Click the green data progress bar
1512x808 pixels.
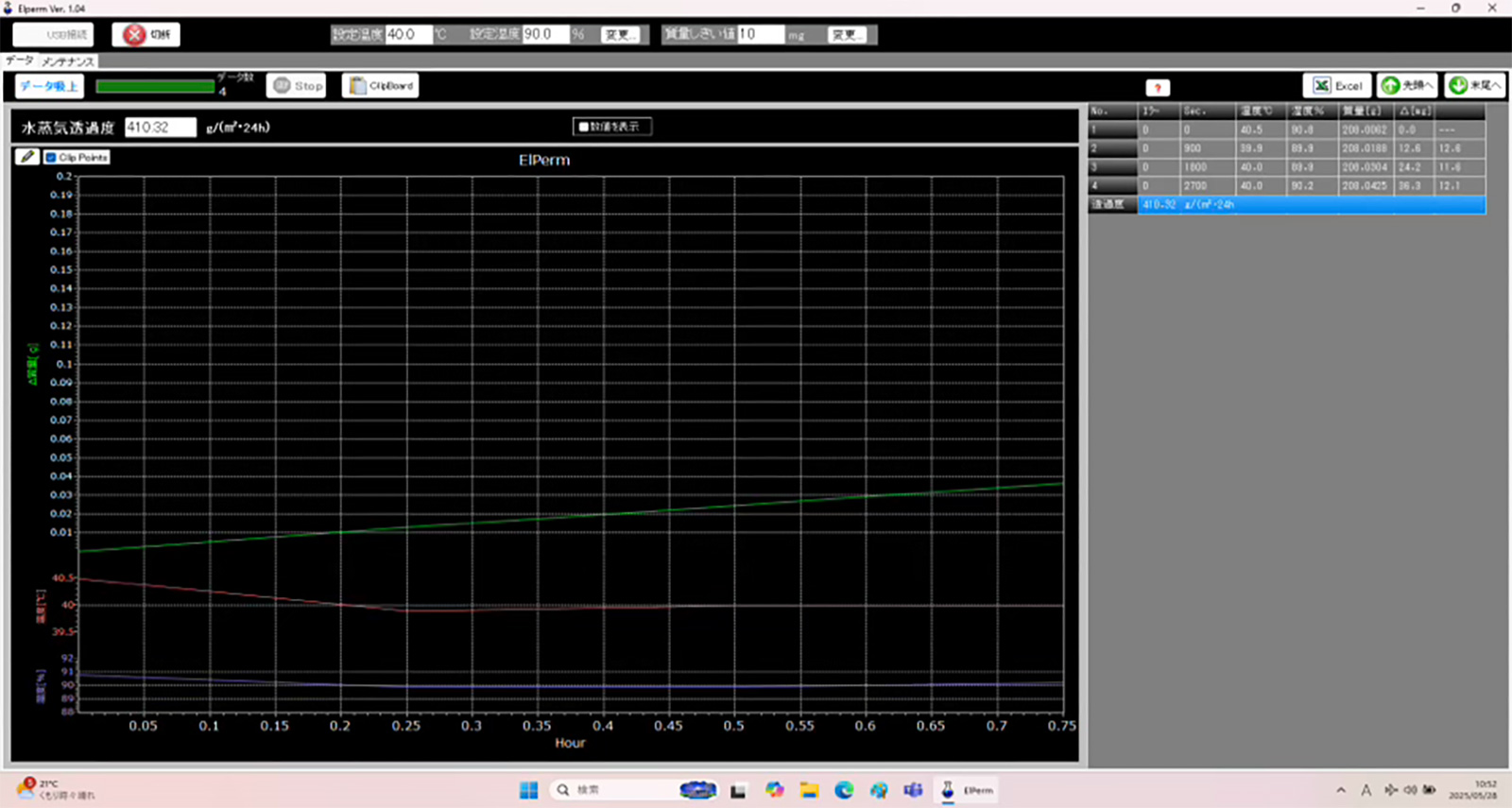point(155,86)
